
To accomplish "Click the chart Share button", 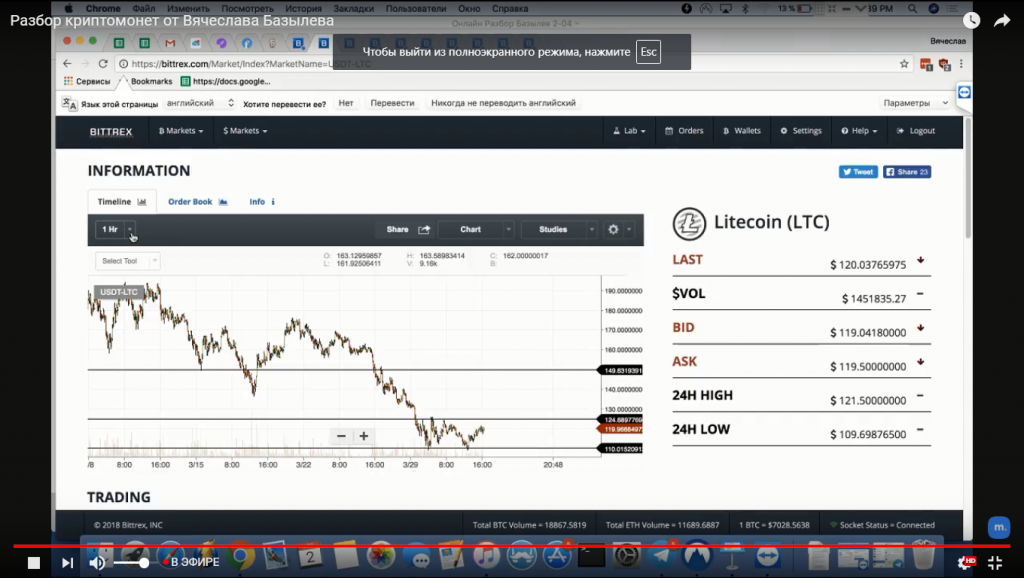I will pos(408,229).
